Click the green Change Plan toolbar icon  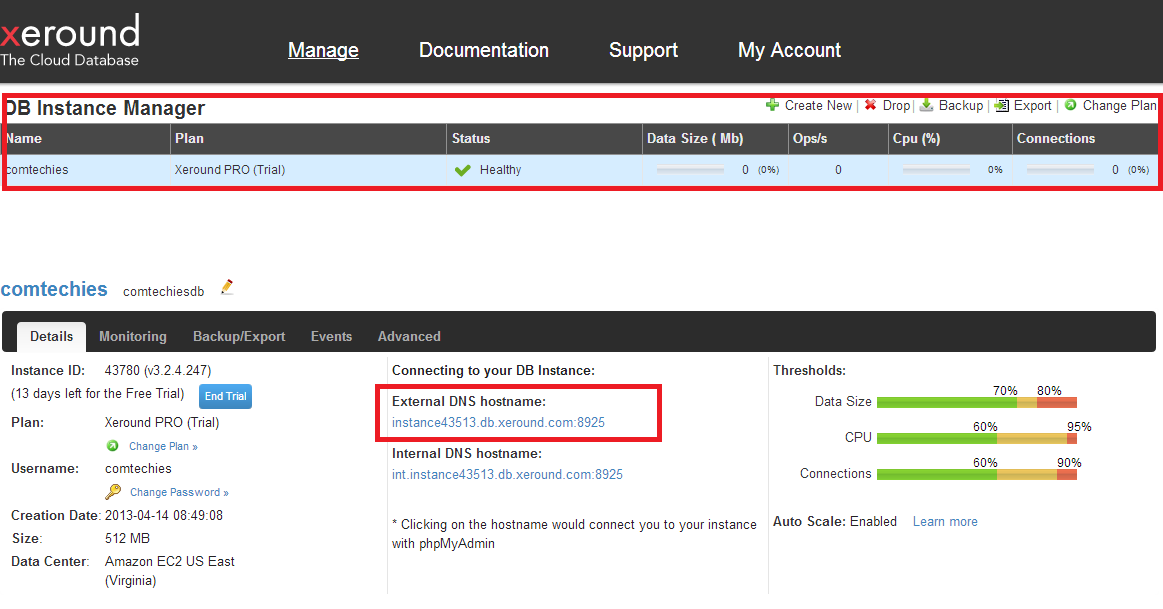[1070, 105]
